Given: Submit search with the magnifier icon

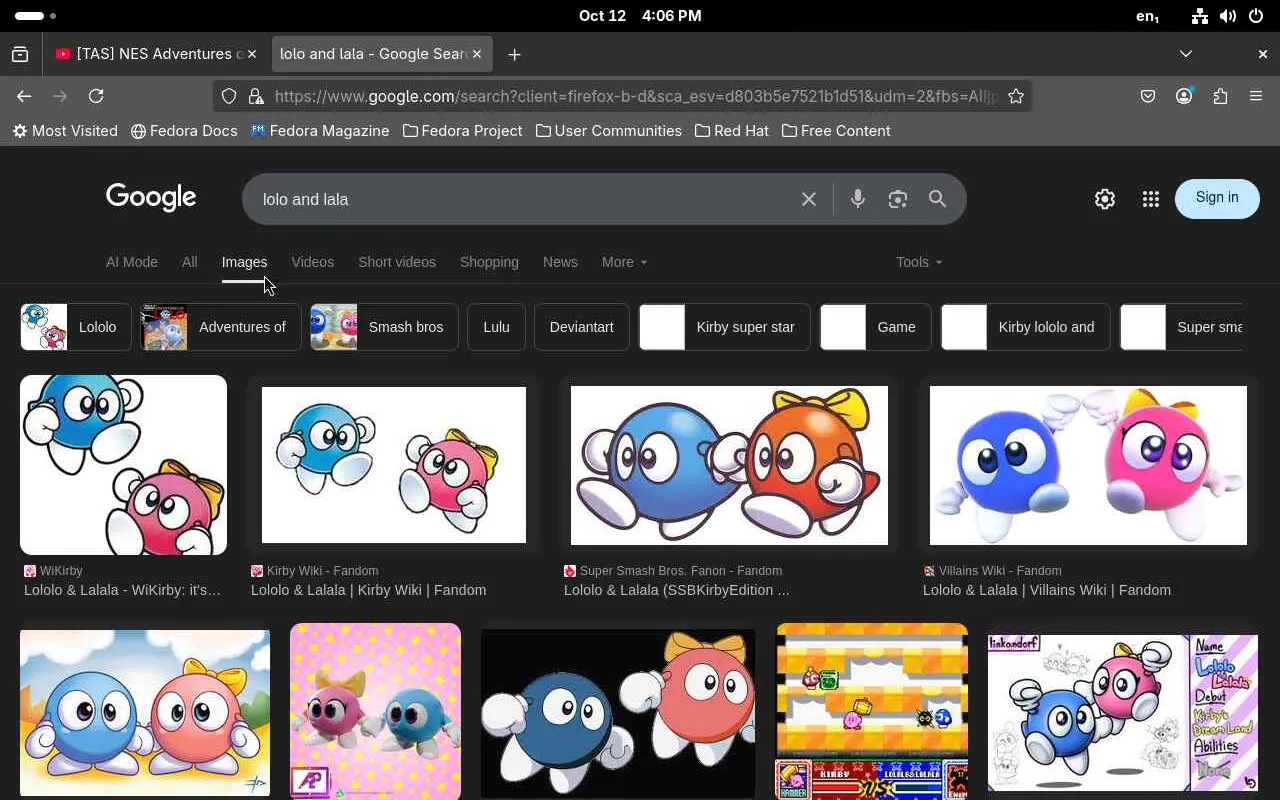Looking at the screenshot, I should [x=937, y=199].
